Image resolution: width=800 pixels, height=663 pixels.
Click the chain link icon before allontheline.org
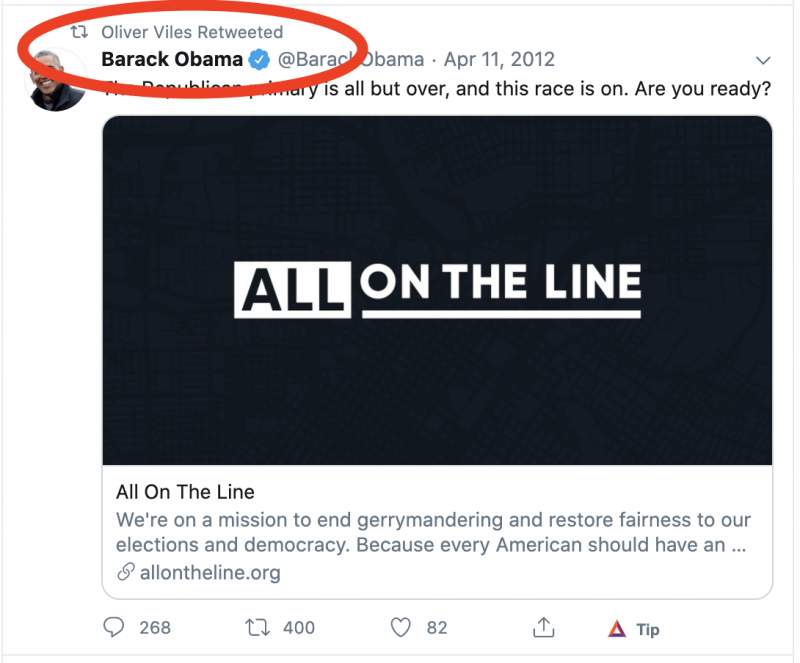click(126, 573)
